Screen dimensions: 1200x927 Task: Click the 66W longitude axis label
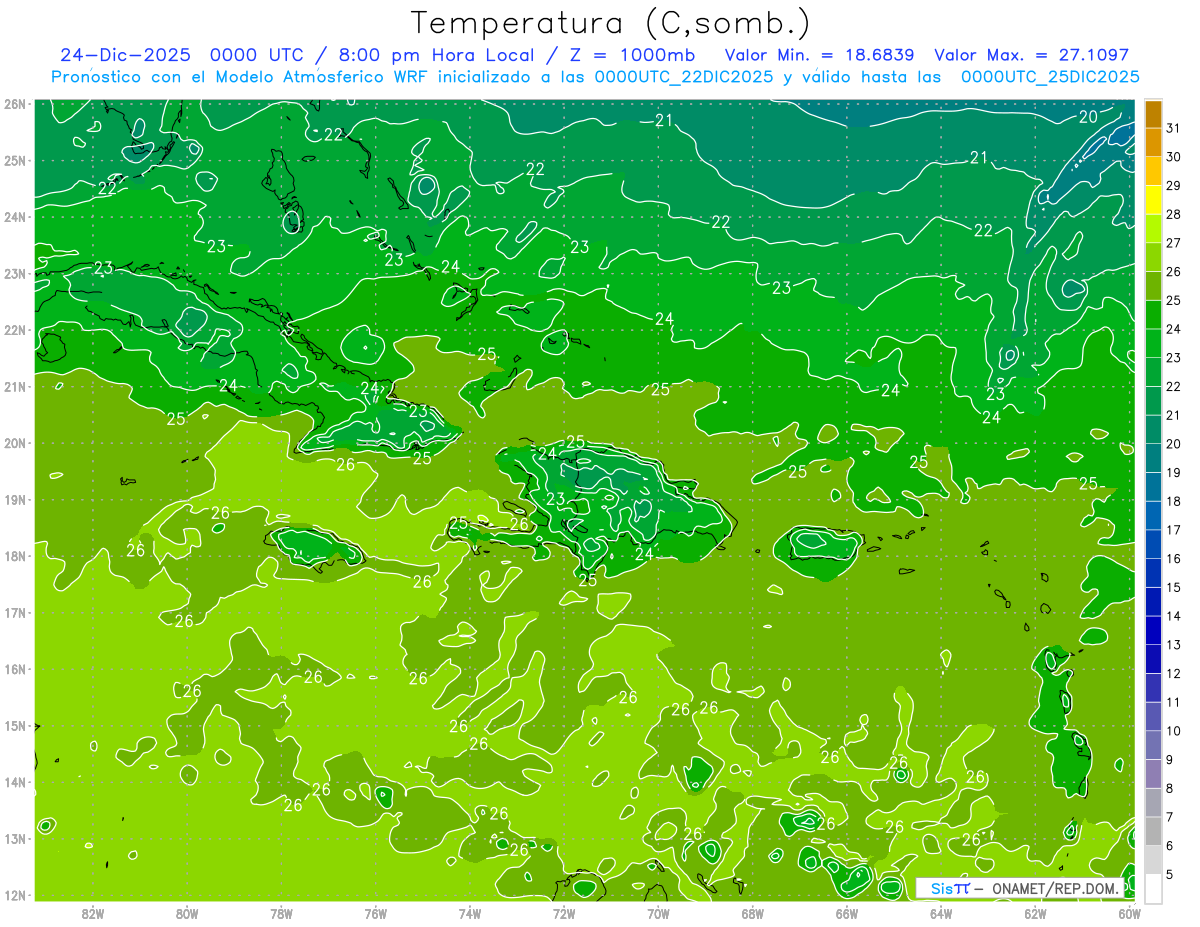[x=847, y=912]
